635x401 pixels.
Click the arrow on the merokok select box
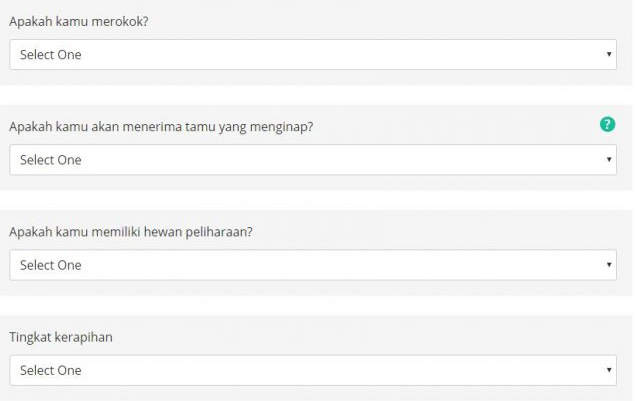tap(608, 55)
